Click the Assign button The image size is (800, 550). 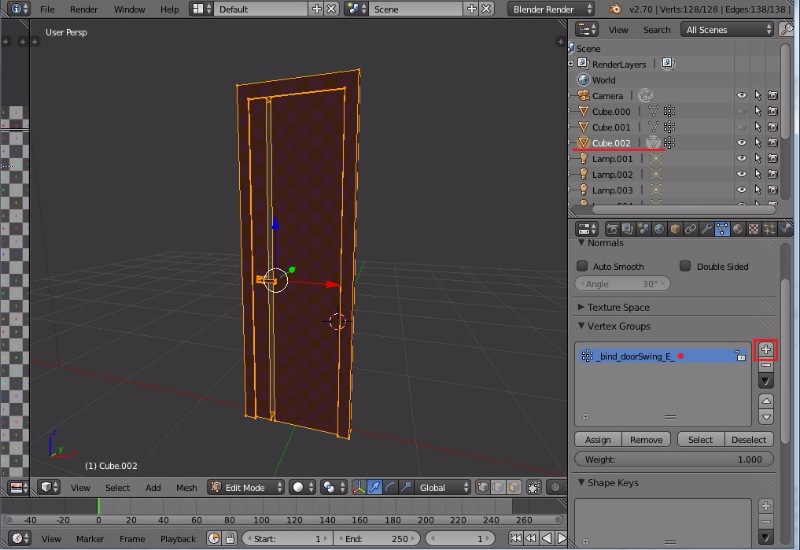pos(598,440)
